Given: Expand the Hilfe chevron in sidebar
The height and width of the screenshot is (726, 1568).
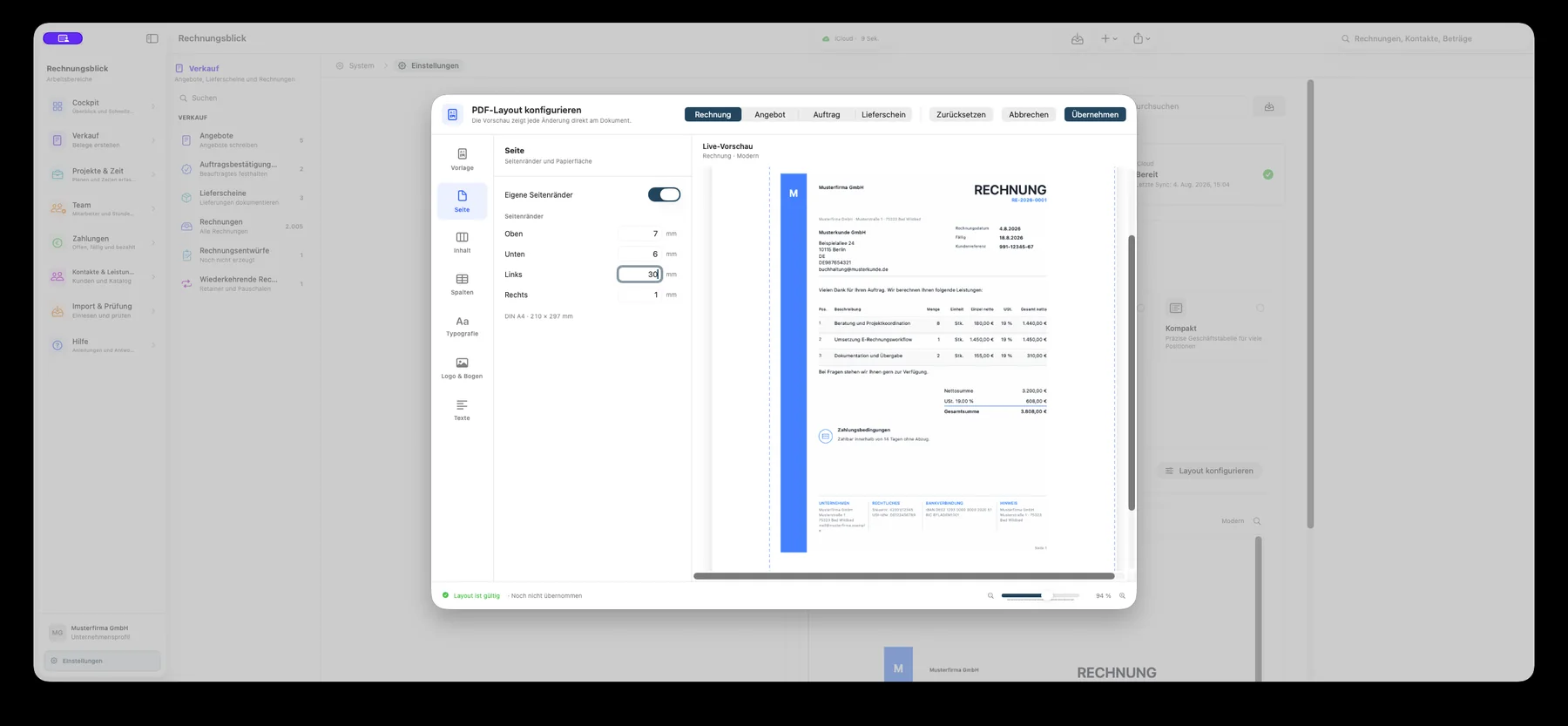Looking at the screenshot, I should [x=153, y=345].
